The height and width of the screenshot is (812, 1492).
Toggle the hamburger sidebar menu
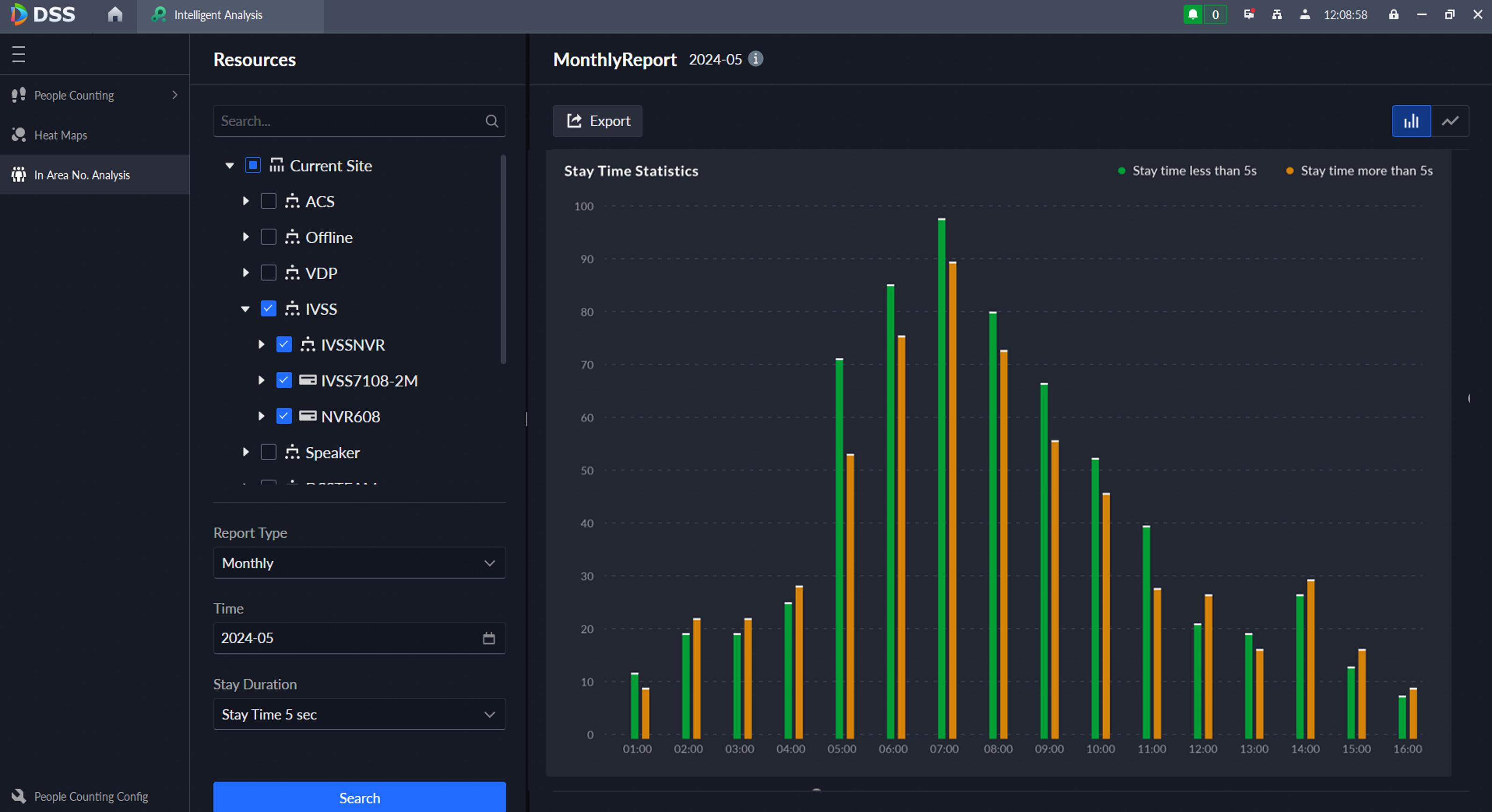[x=19, y=54]
